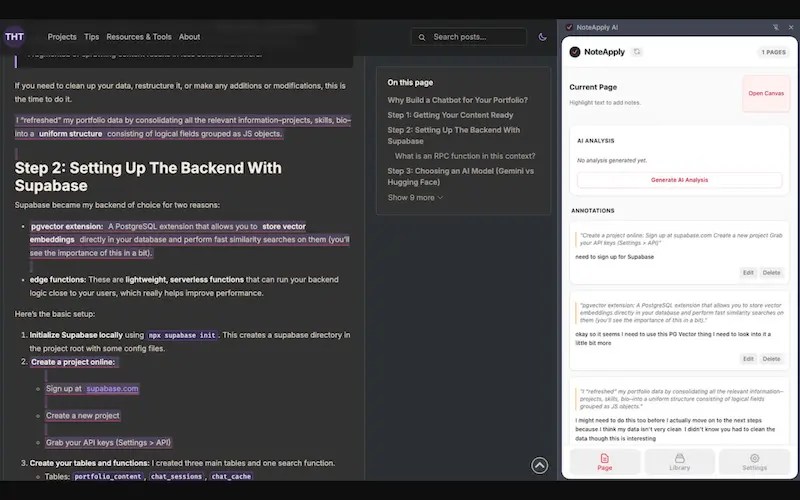The image size is (800, 500).
Task: Pin the NoteApply AI side panel
Action: click(776, 28)
